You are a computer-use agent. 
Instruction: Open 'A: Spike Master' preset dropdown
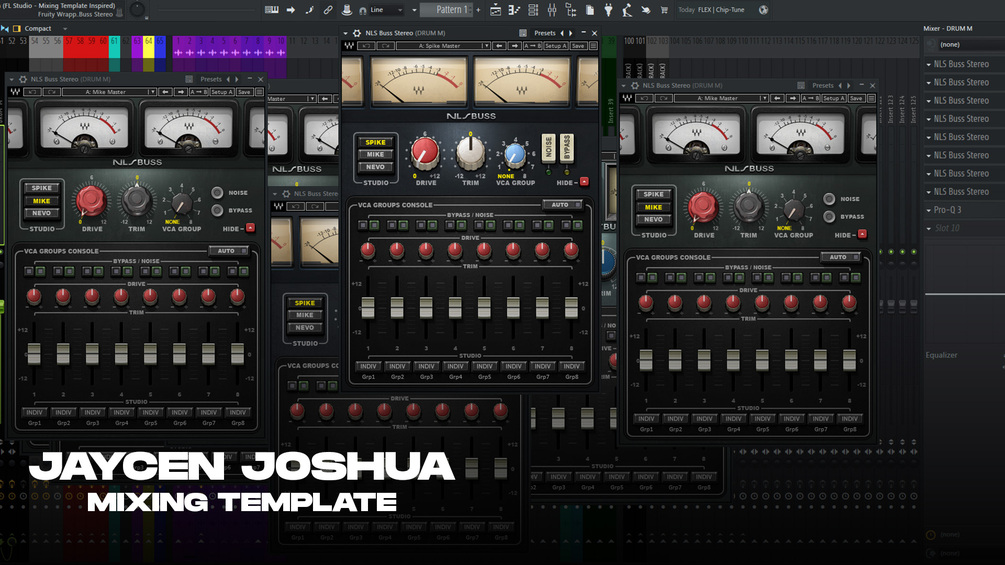(x=444, y=46)
